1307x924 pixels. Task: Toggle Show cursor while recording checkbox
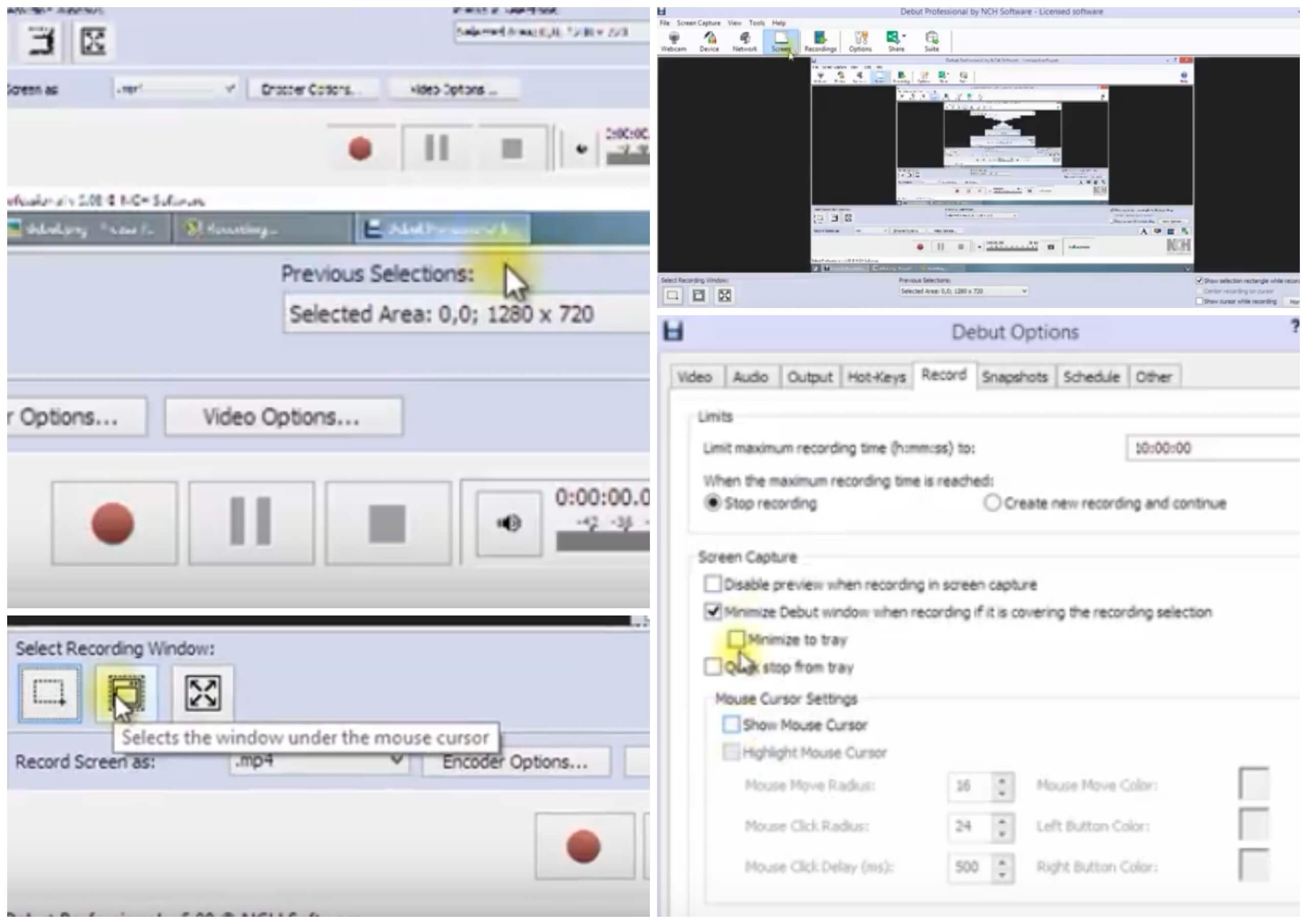pyautogui.click(x=1200, y=301)
